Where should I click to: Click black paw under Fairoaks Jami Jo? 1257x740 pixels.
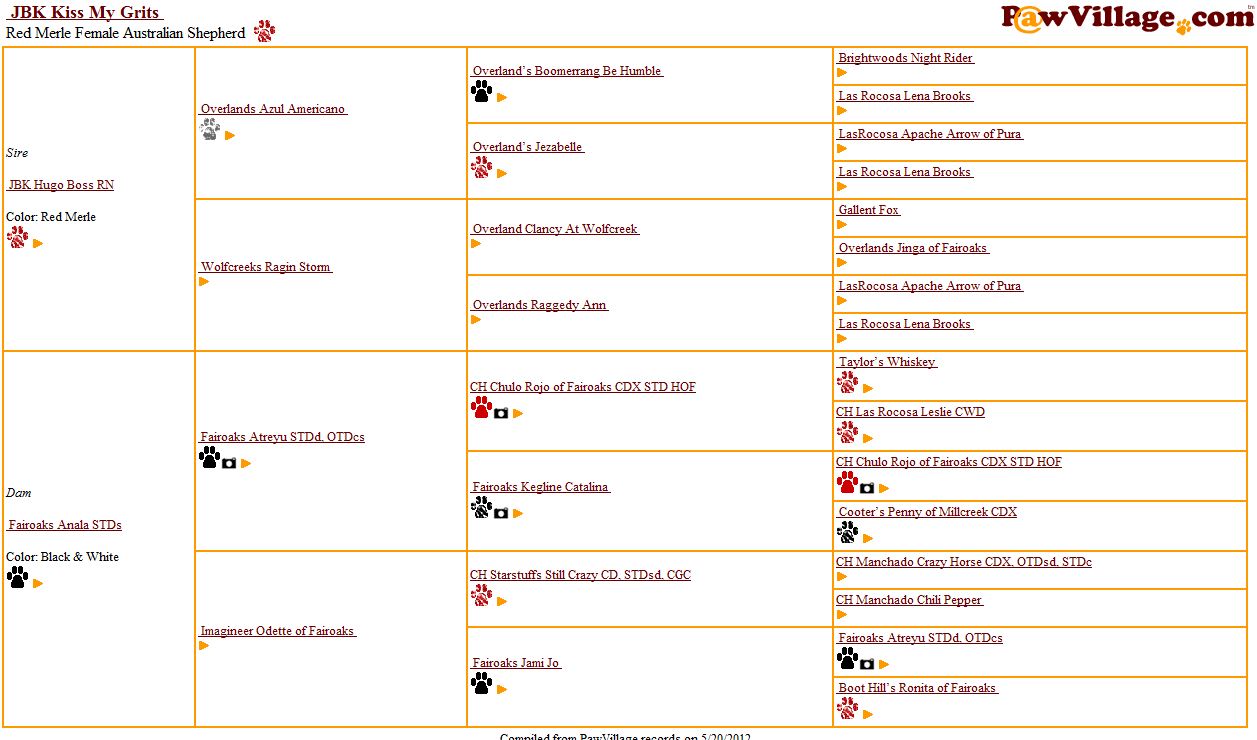tap(481, 683)
